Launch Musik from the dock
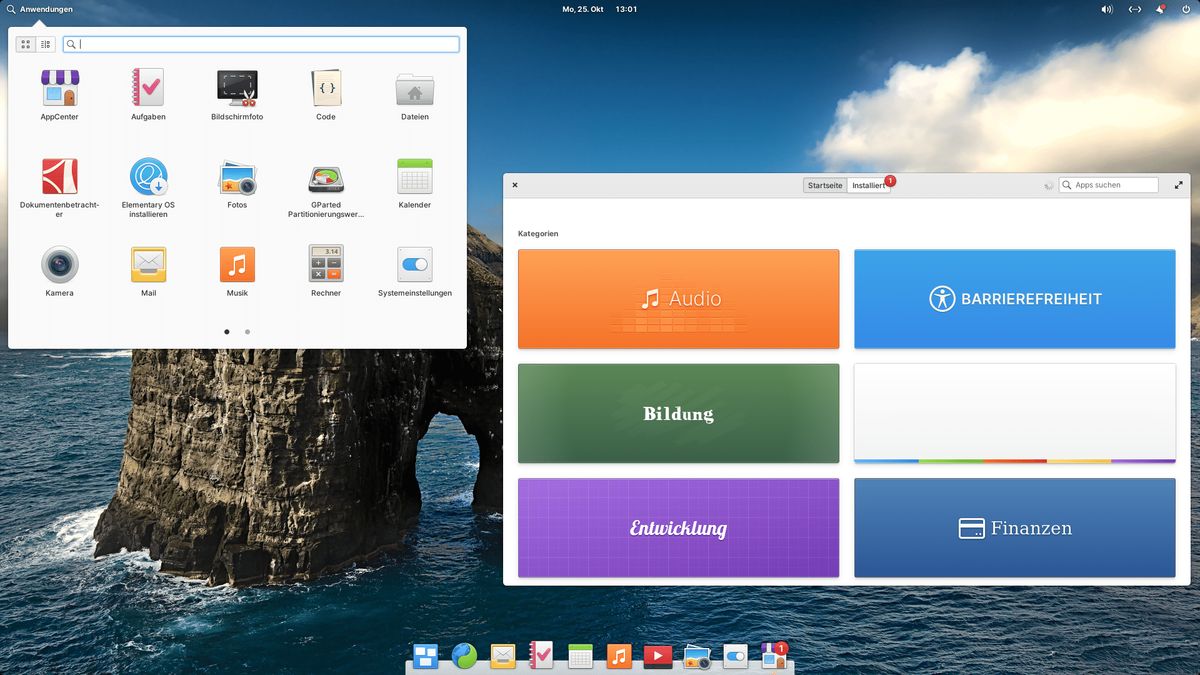This screenshot has width=1200, height=675. 619,657
